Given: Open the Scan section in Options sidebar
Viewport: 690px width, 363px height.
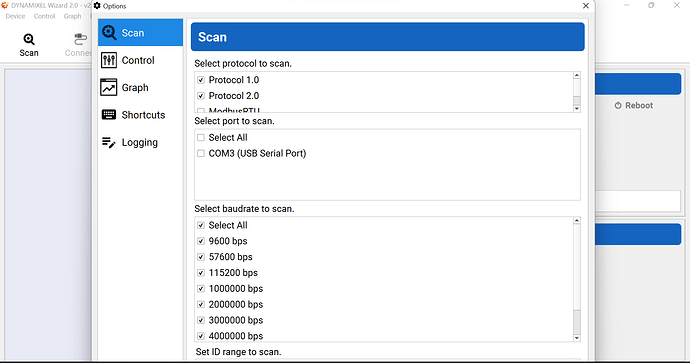Looking at the screenshot, I should (140, 33).
